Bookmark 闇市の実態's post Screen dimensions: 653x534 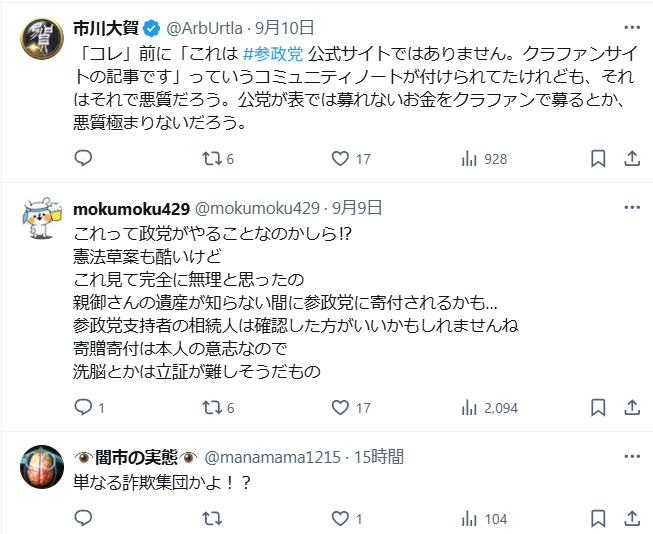[597, 519]
